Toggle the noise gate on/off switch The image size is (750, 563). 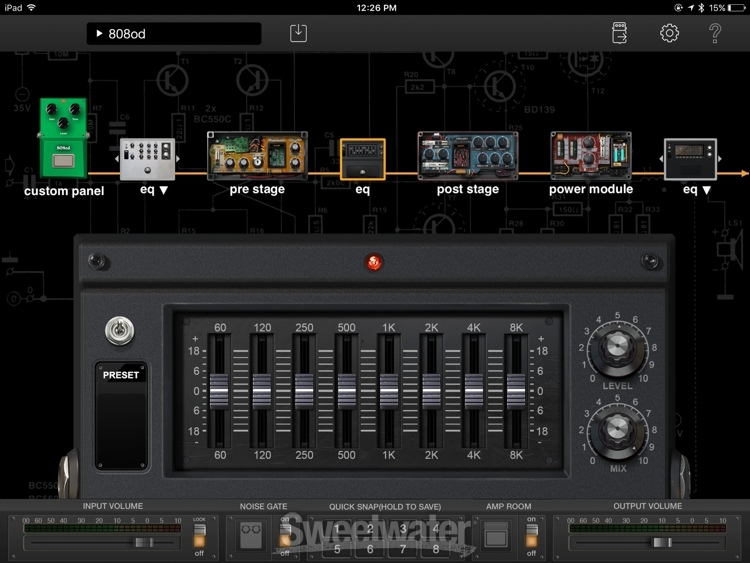pyautogui.click(x=286, y=535)
